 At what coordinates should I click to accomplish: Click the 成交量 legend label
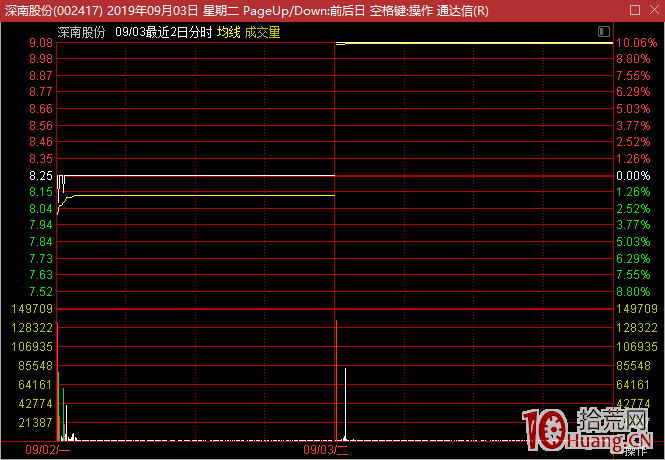(263, 32)
